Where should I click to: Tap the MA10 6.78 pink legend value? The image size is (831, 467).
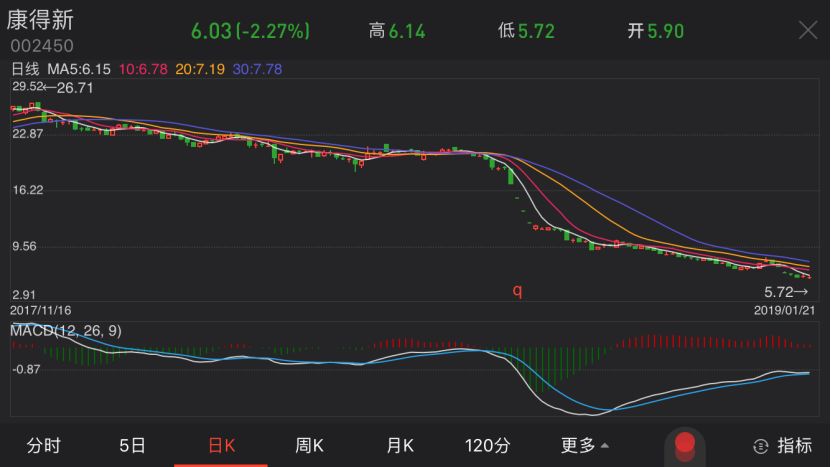pos(143,69)
